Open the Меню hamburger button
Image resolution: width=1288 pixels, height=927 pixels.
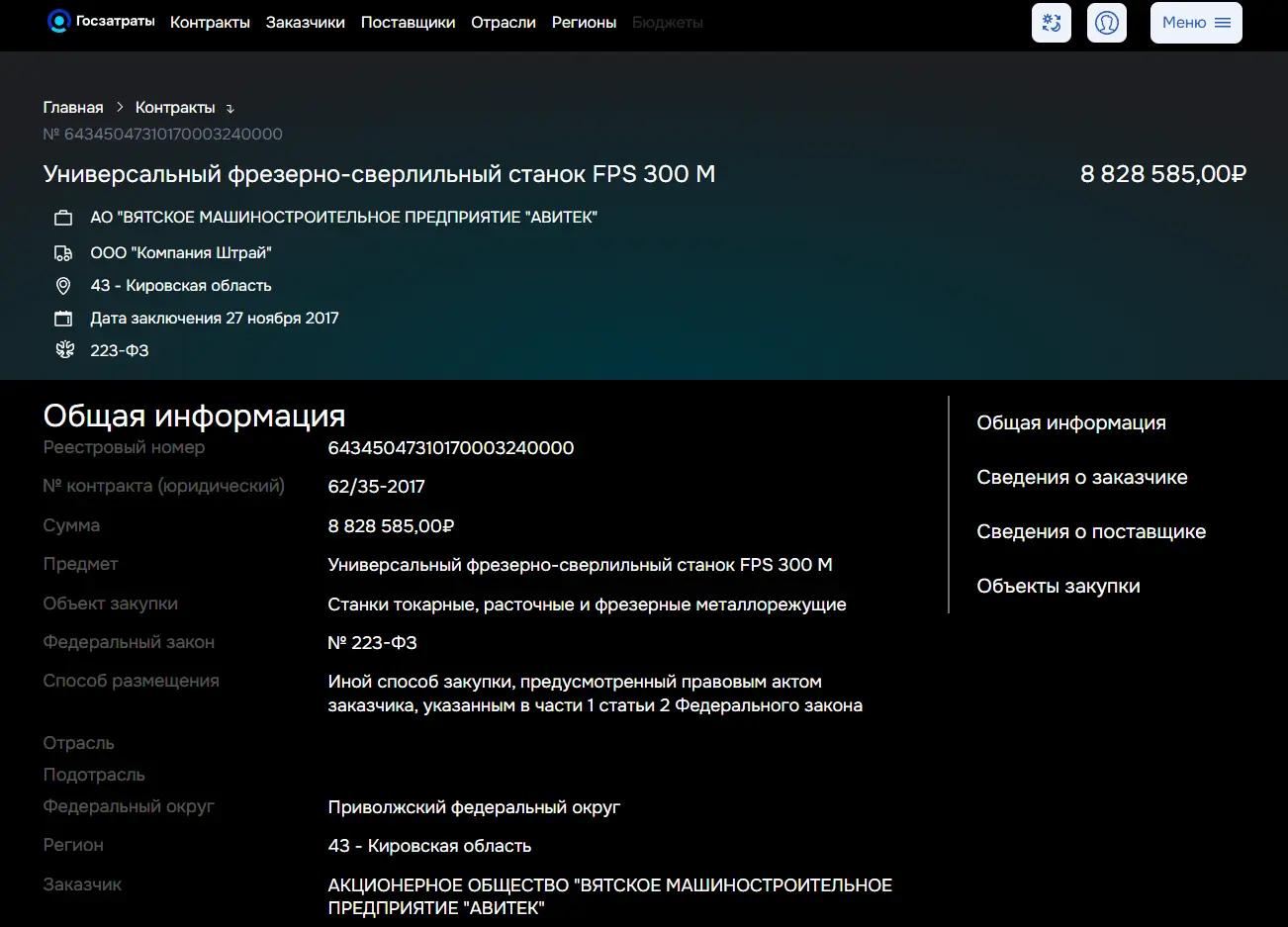pyautogui.click(x=1196, y=23)
